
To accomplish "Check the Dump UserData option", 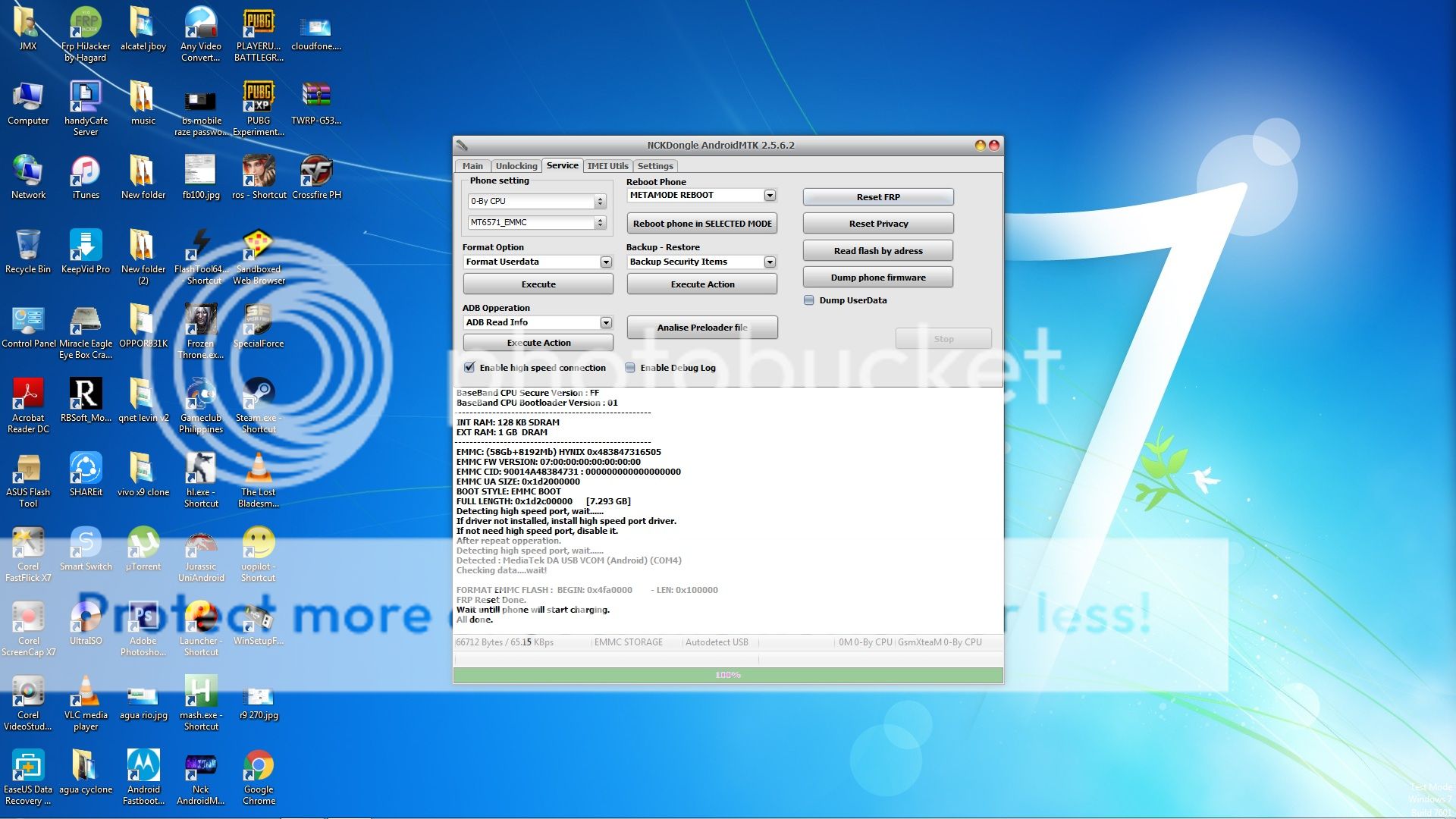I will pyautogui.click(x=809, y=300).
